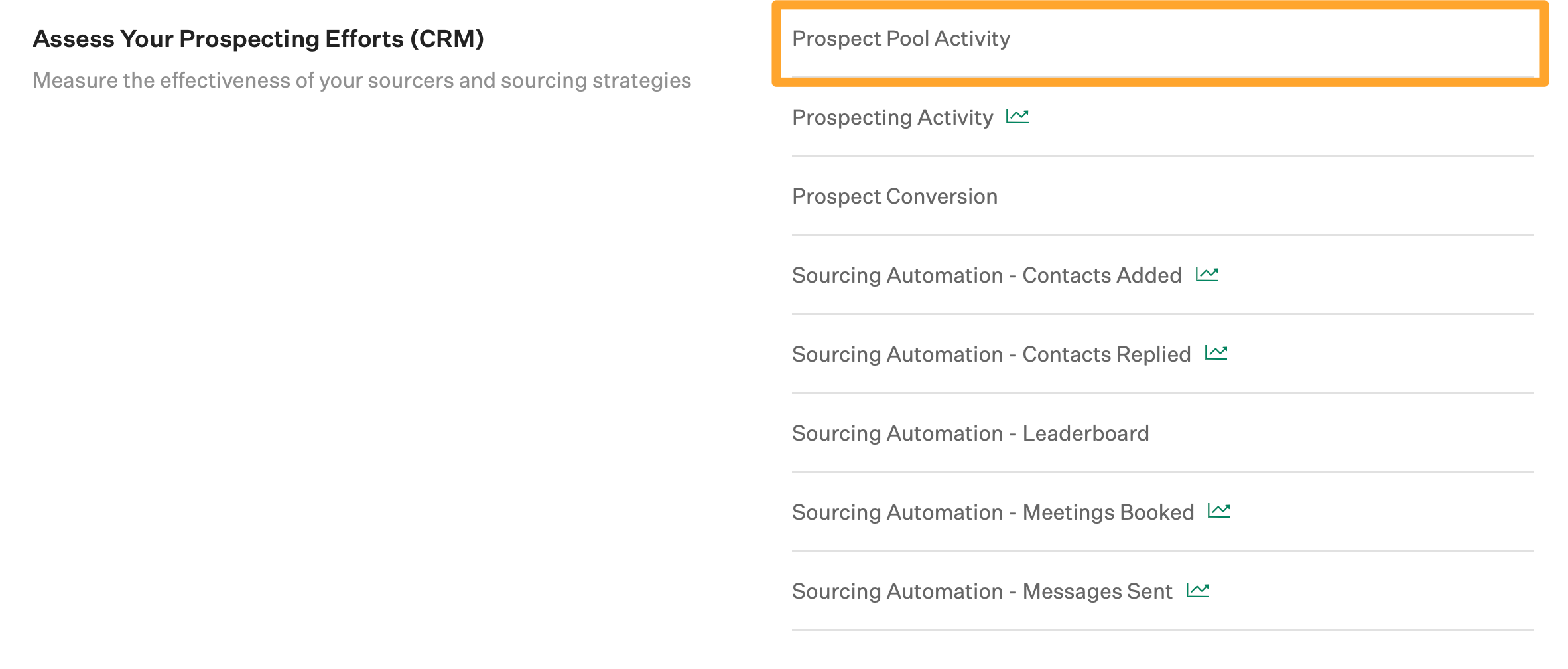The width and height of the screenshot is (1568, 669).
Task: Click the trend chart icon beside Prospecting Activity
Action: [x=1017, y=116]
